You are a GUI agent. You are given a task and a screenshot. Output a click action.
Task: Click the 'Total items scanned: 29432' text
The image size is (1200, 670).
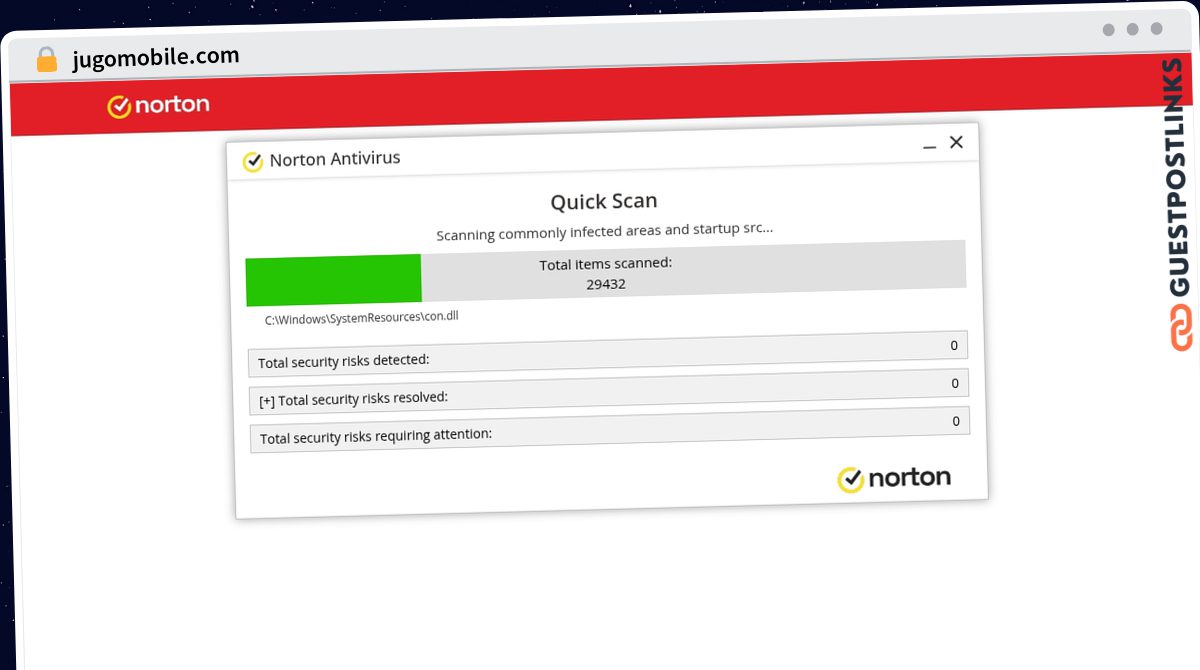pyautogui.click(x=606, y=274)
